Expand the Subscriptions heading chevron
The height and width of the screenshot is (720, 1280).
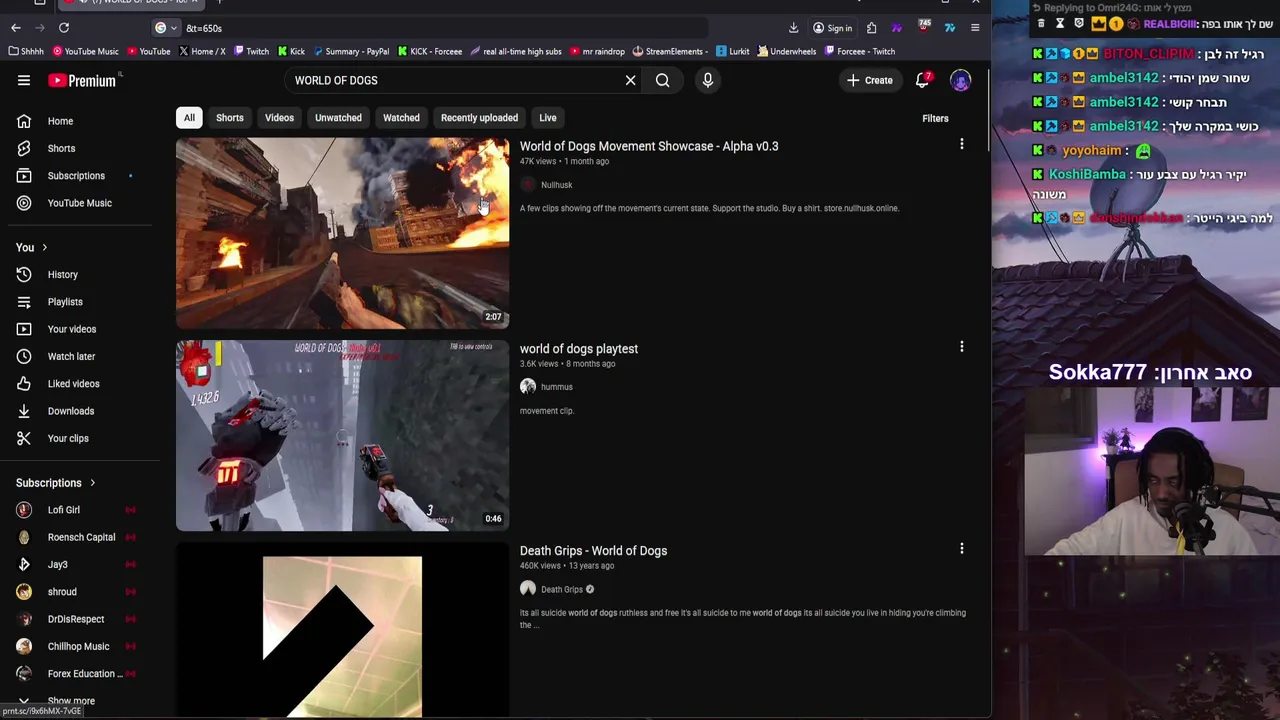pos(92,483)
